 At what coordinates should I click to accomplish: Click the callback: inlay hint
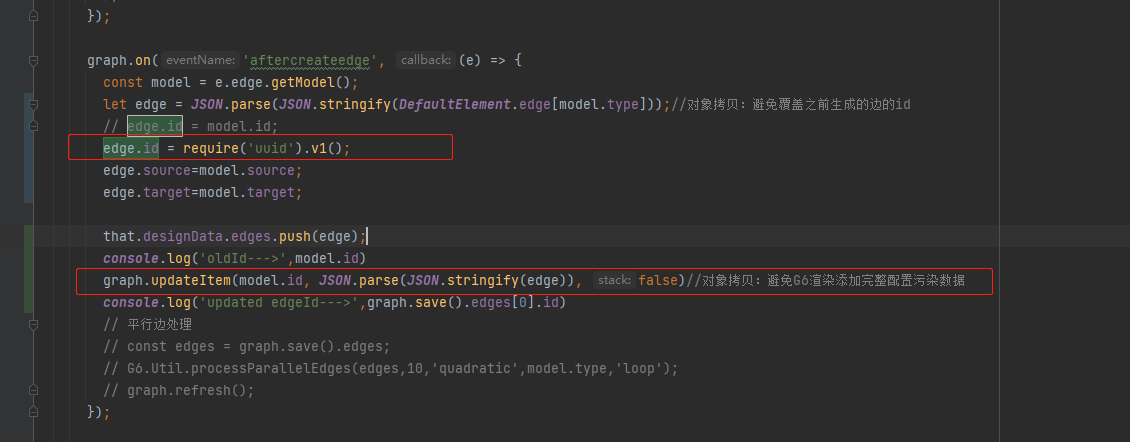pos(426,61)
